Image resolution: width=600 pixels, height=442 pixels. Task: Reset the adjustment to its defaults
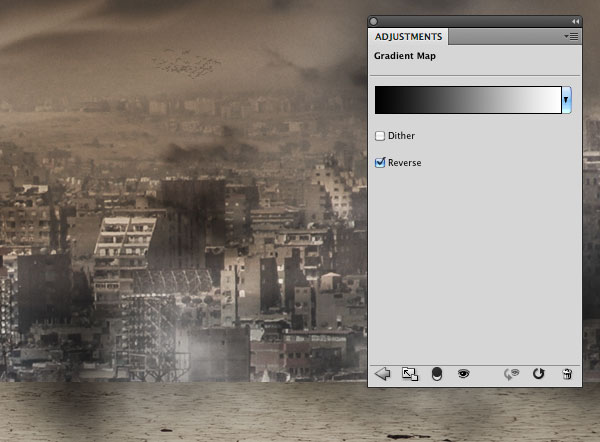pyautogui.click(x=538, y=373)
